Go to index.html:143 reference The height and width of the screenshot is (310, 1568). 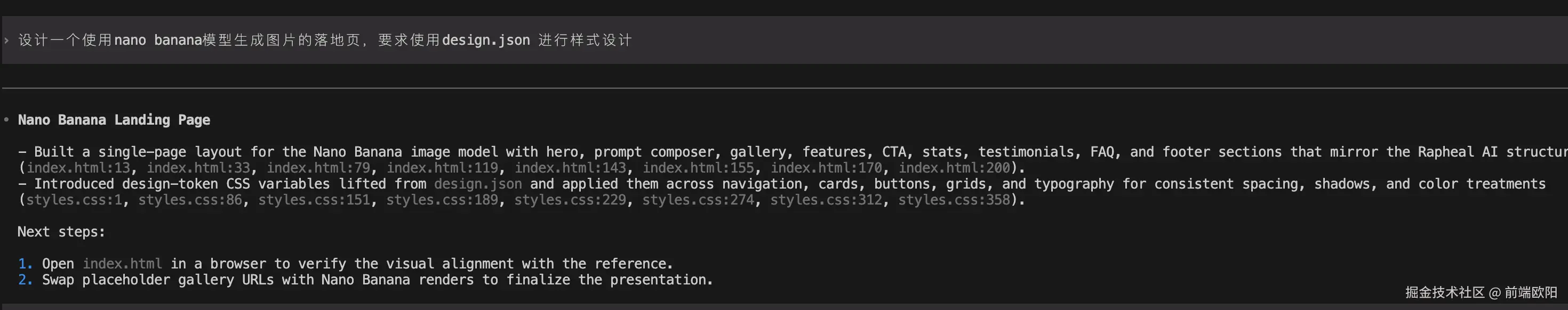click(570, 168)
